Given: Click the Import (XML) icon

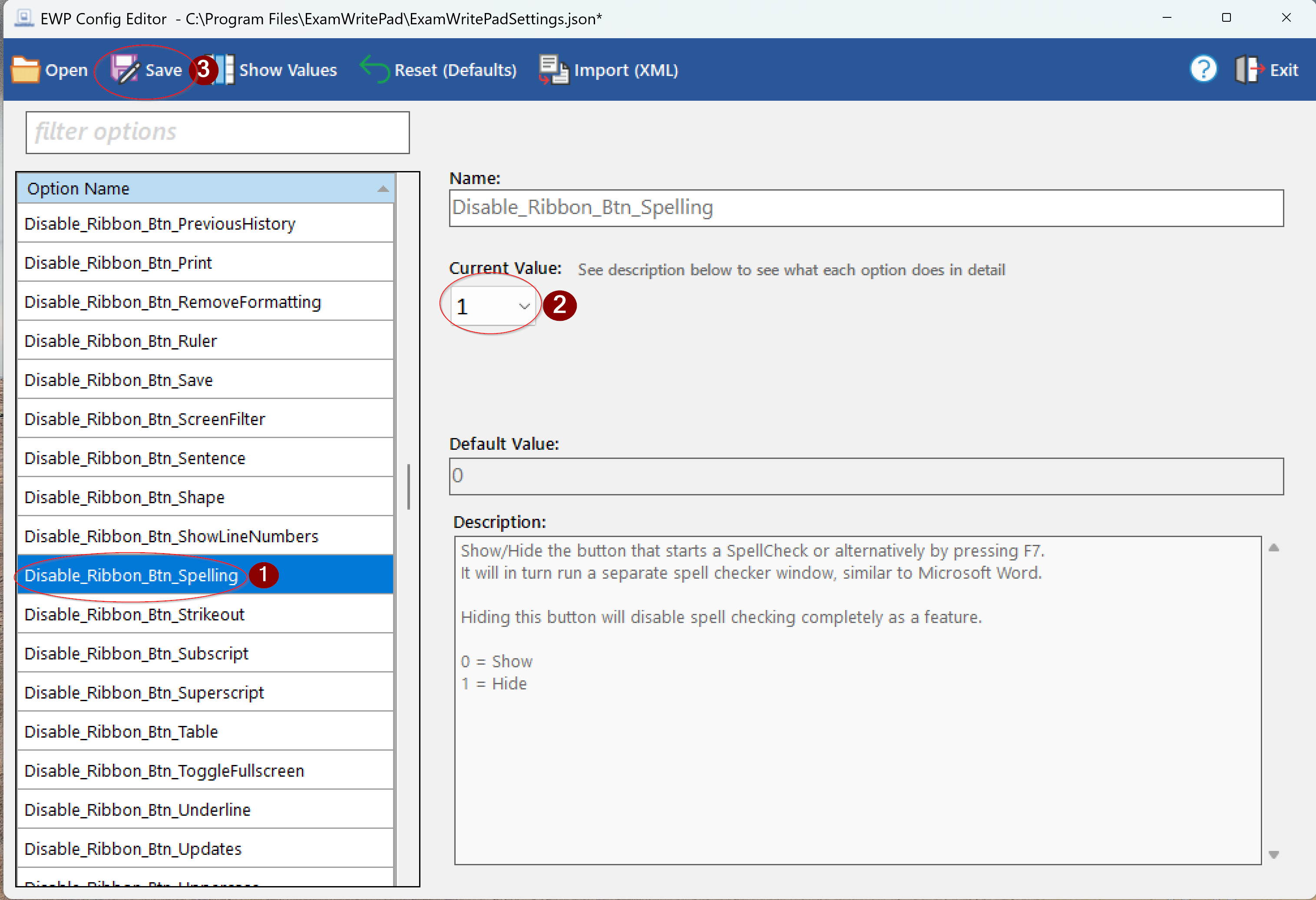Looking at the screenshot, I should (x=553, y=69).
